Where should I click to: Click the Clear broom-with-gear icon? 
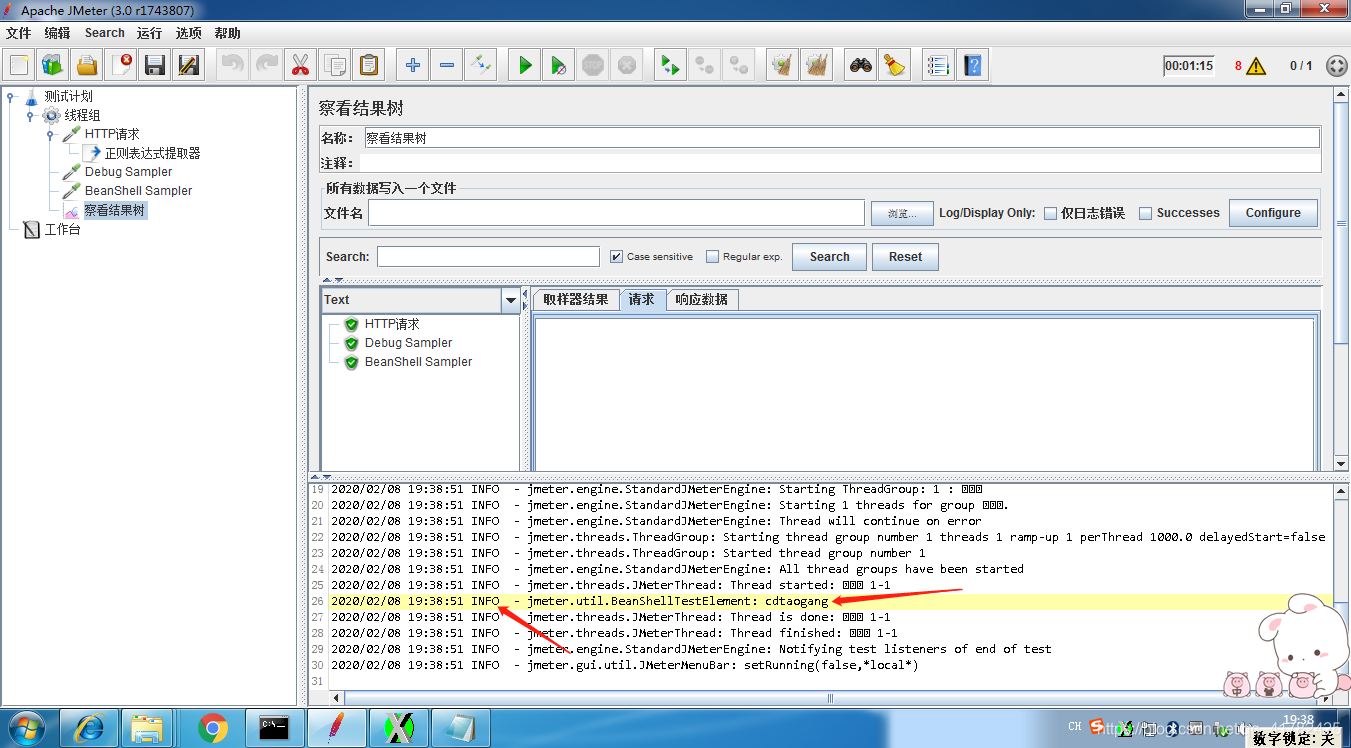click(x=782, y=65)
